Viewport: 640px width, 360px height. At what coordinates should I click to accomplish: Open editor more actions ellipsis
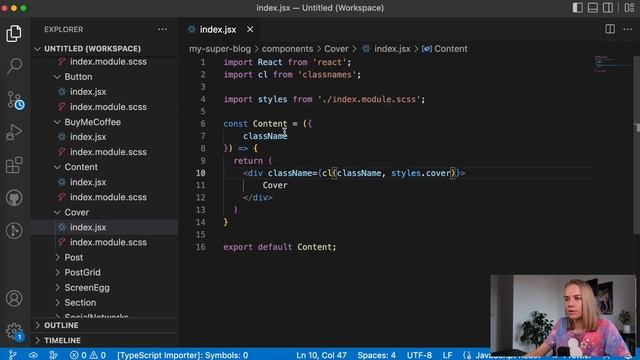point(627,29)
